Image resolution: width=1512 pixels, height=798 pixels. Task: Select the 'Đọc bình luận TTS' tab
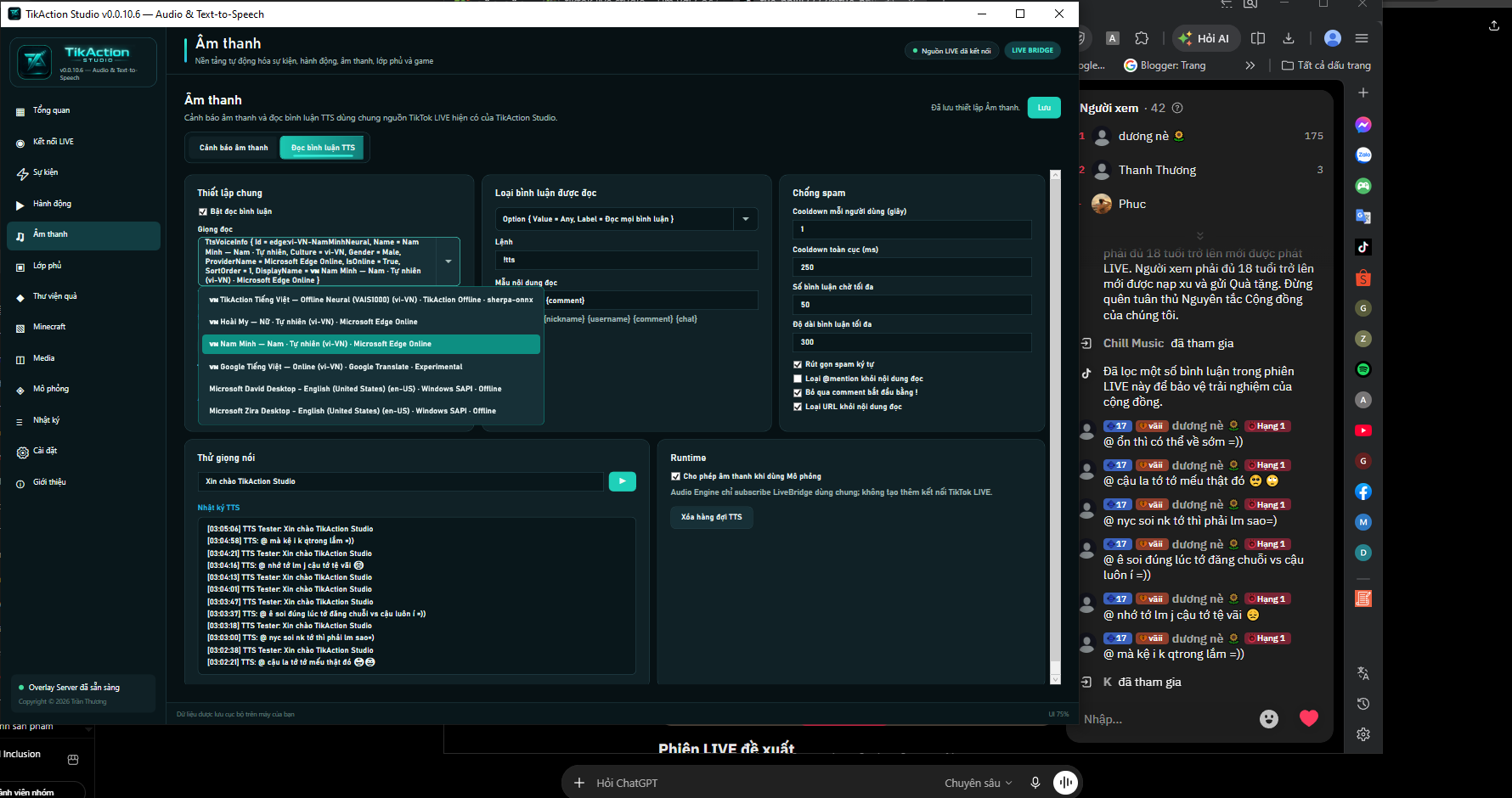(x=323, y=148)
